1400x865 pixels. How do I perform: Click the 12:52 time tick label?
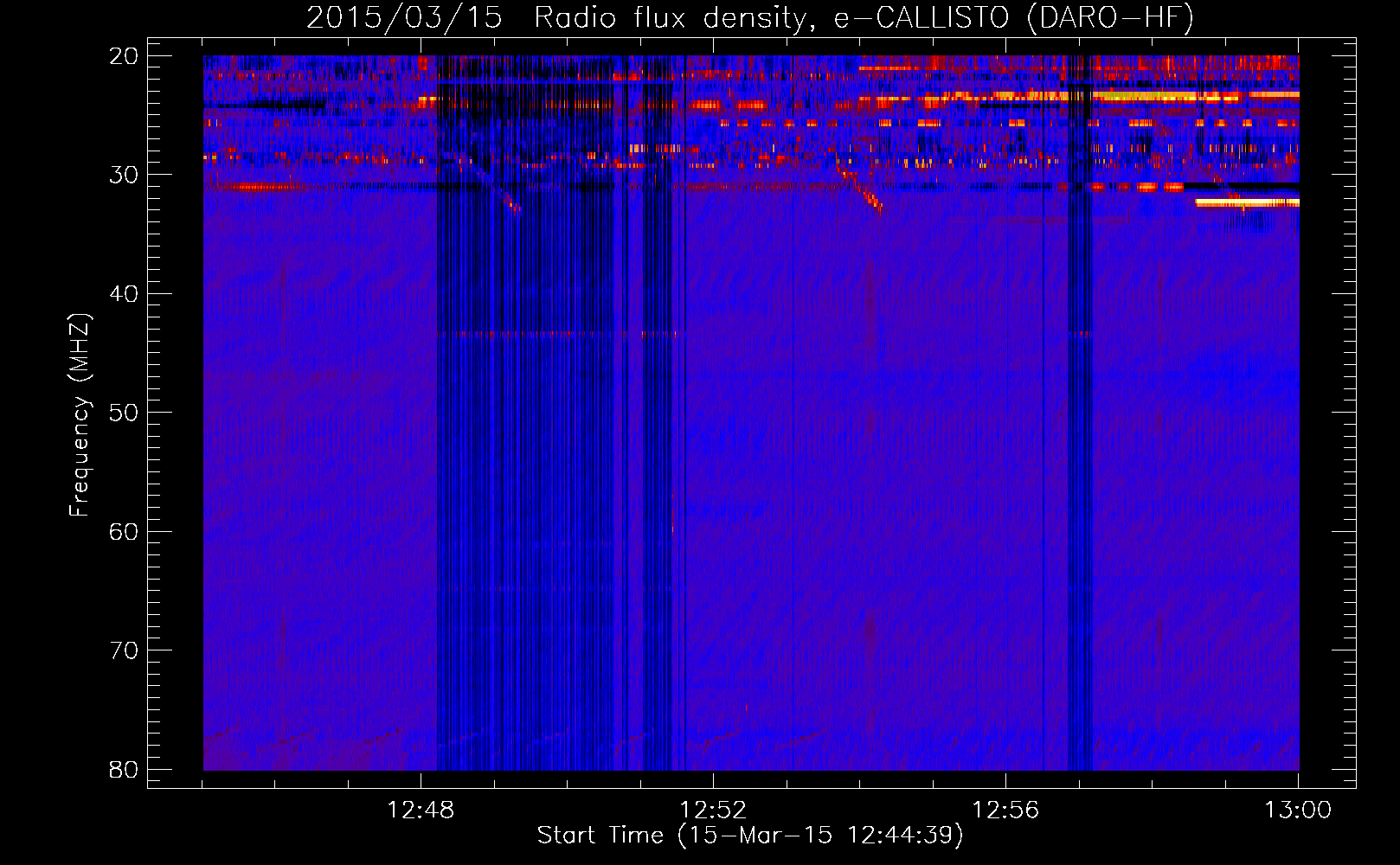(713, 811)
